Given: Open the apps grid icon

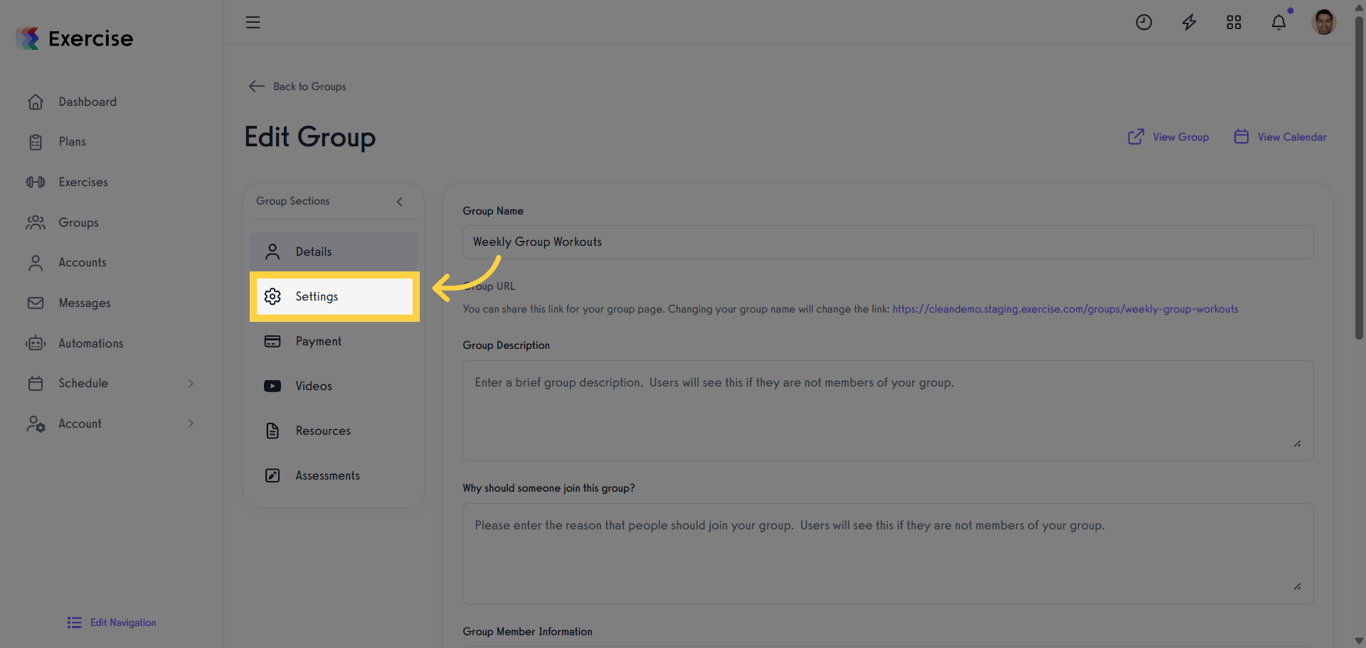Looking at the screenshot, I should pyautogui.click(x=1234, y=22).
